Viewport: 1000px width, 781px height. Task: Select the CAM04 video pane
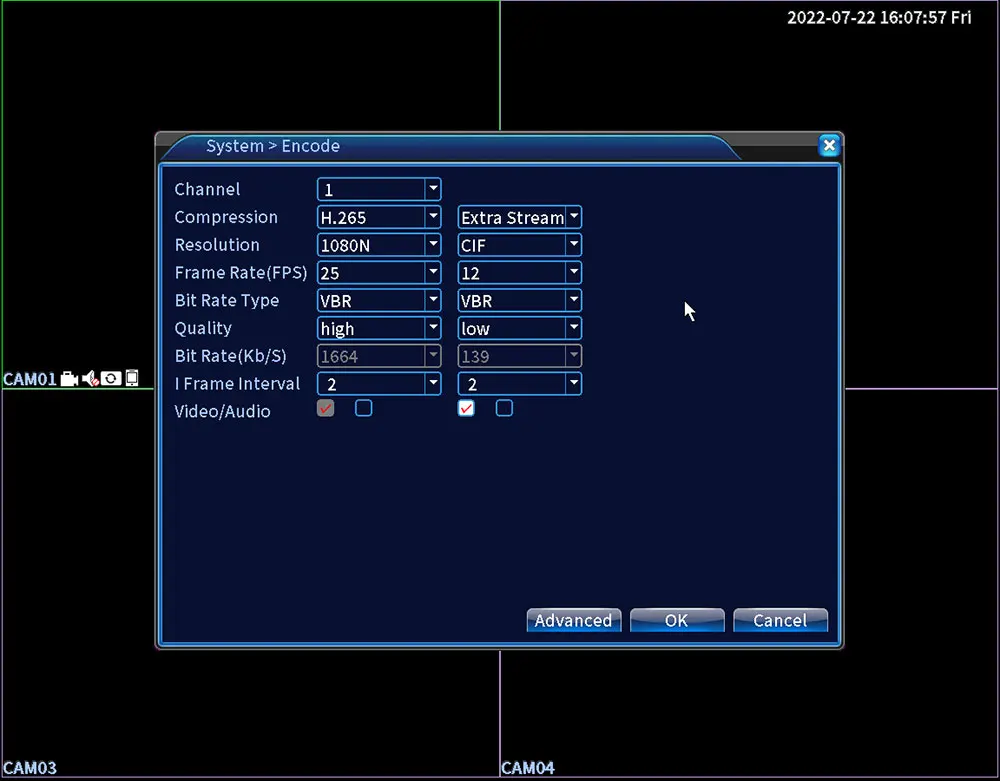pos(749,714)
